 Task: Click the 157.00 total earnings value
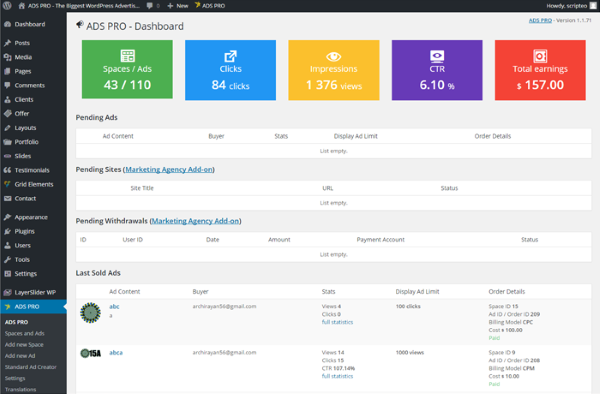point(544,85)
